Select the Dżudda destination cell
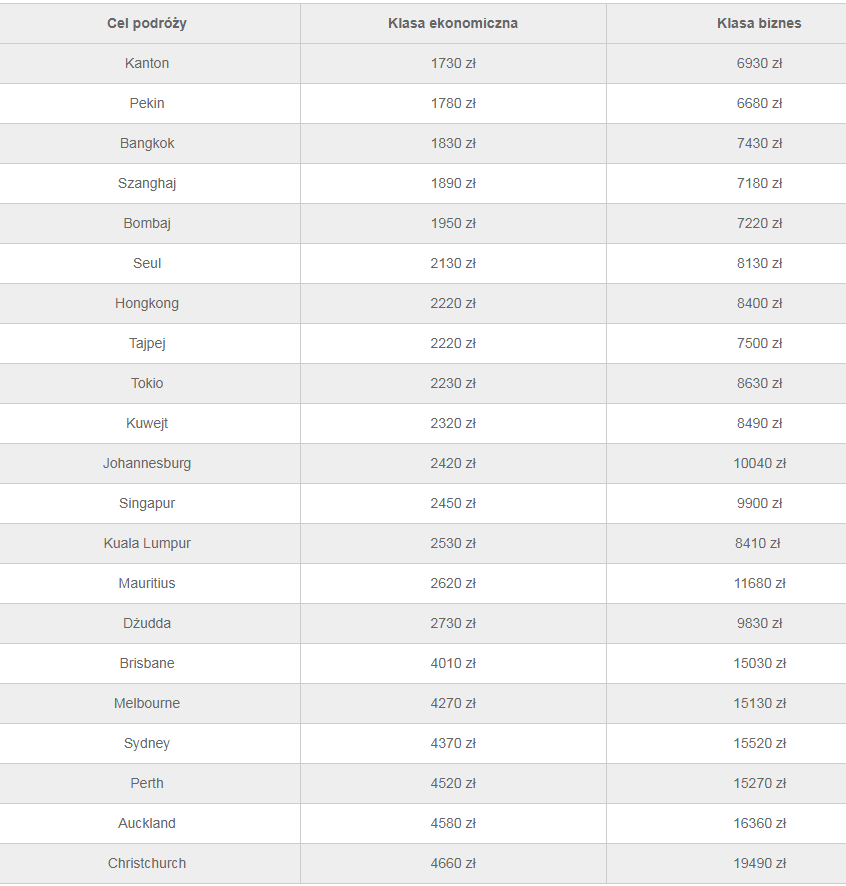This screenshot has width=846, height=886. (147, 623)
